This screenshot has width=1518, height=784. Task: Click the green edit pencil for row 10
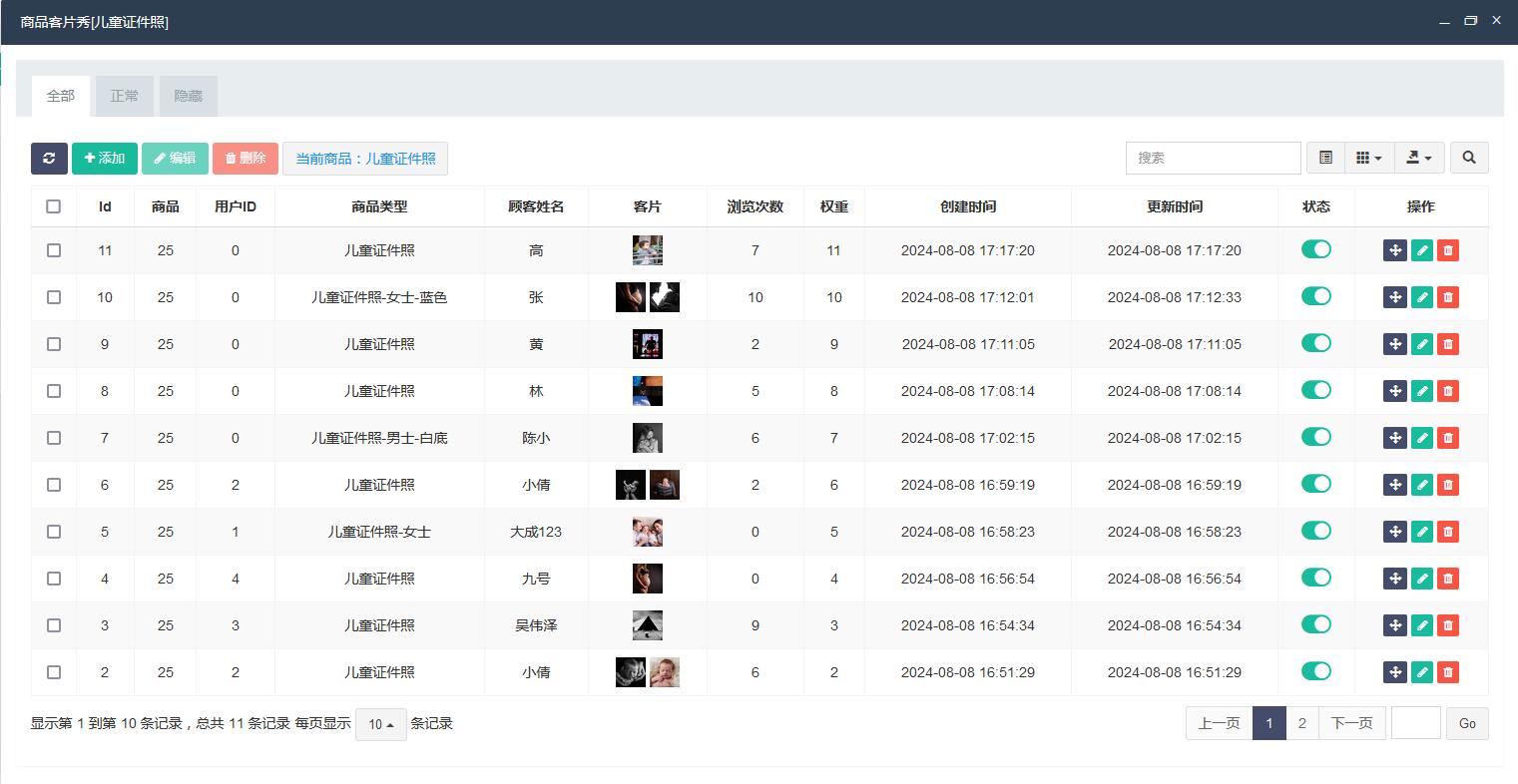pyautogui.click(x=1421, y=297)
